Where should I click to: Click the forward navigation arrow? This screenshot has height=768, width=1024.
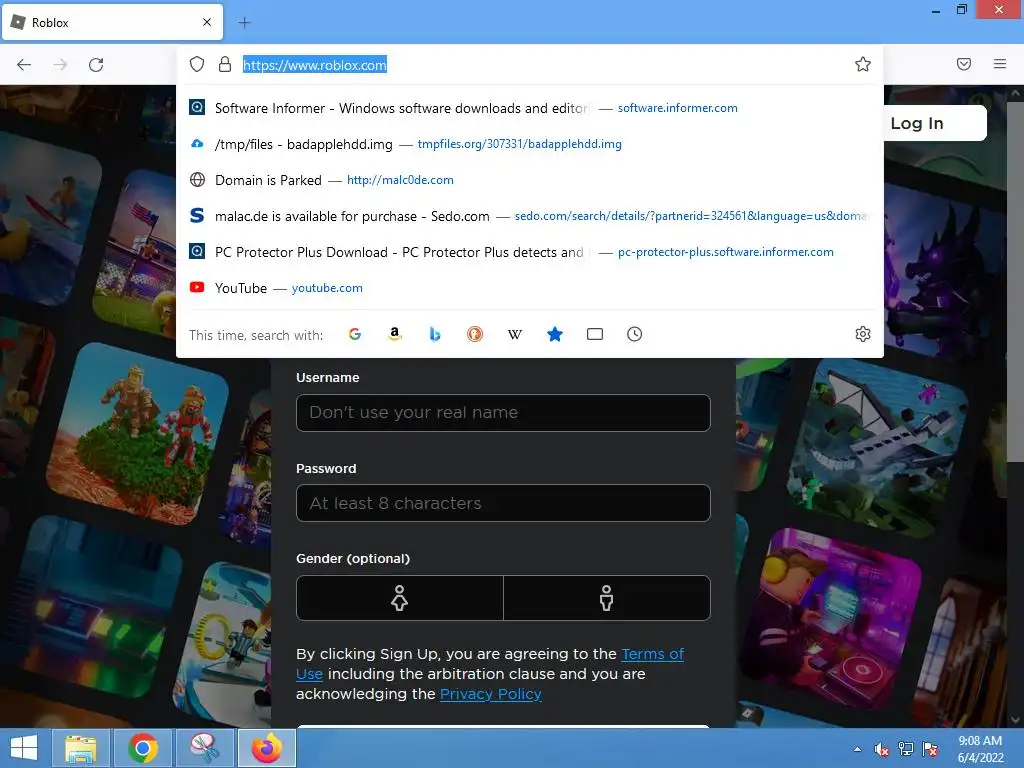tap(60, 65)
